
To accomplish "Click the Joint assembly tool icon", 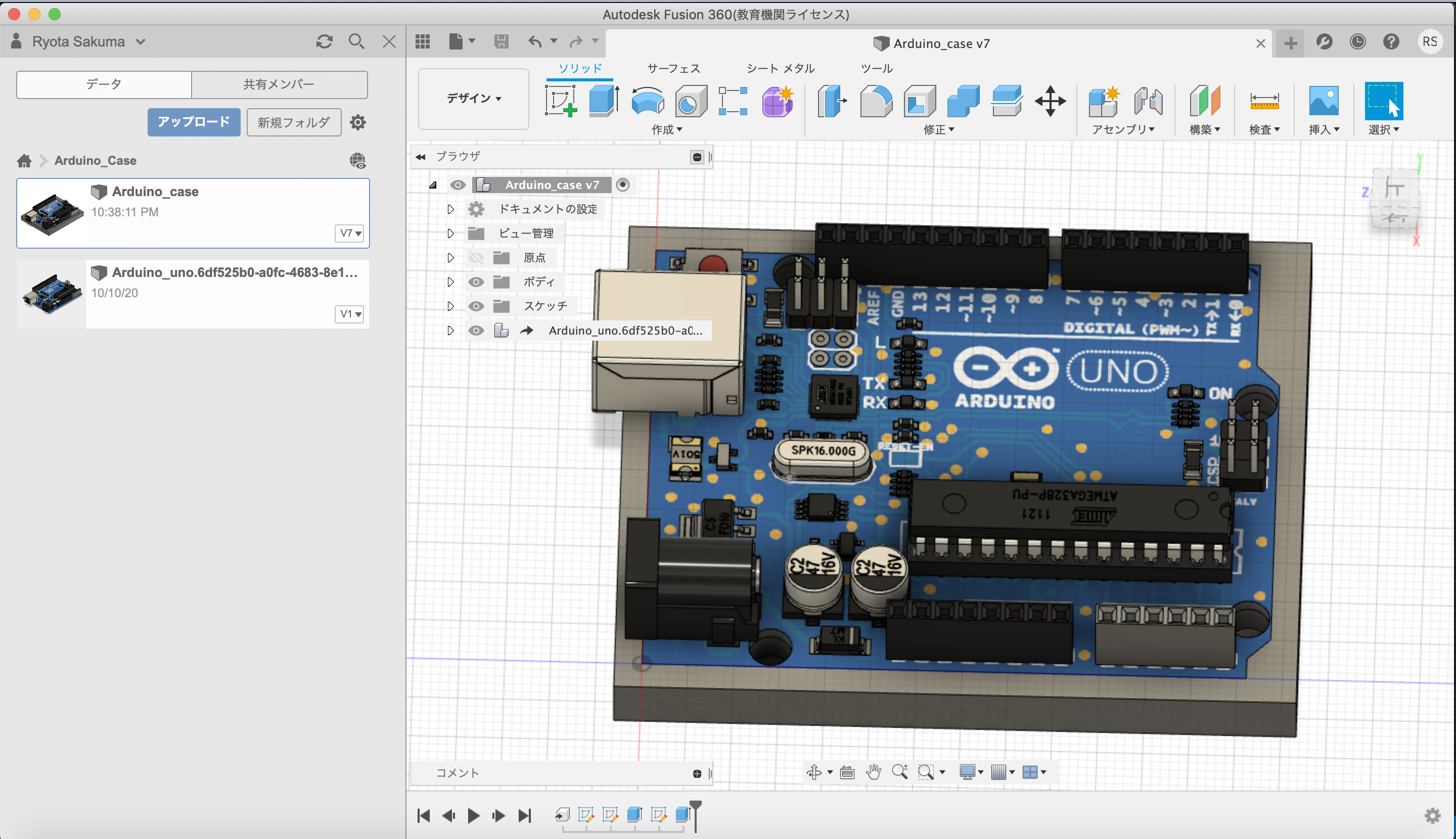I will pyautogui.click(x=1148, y=101).
